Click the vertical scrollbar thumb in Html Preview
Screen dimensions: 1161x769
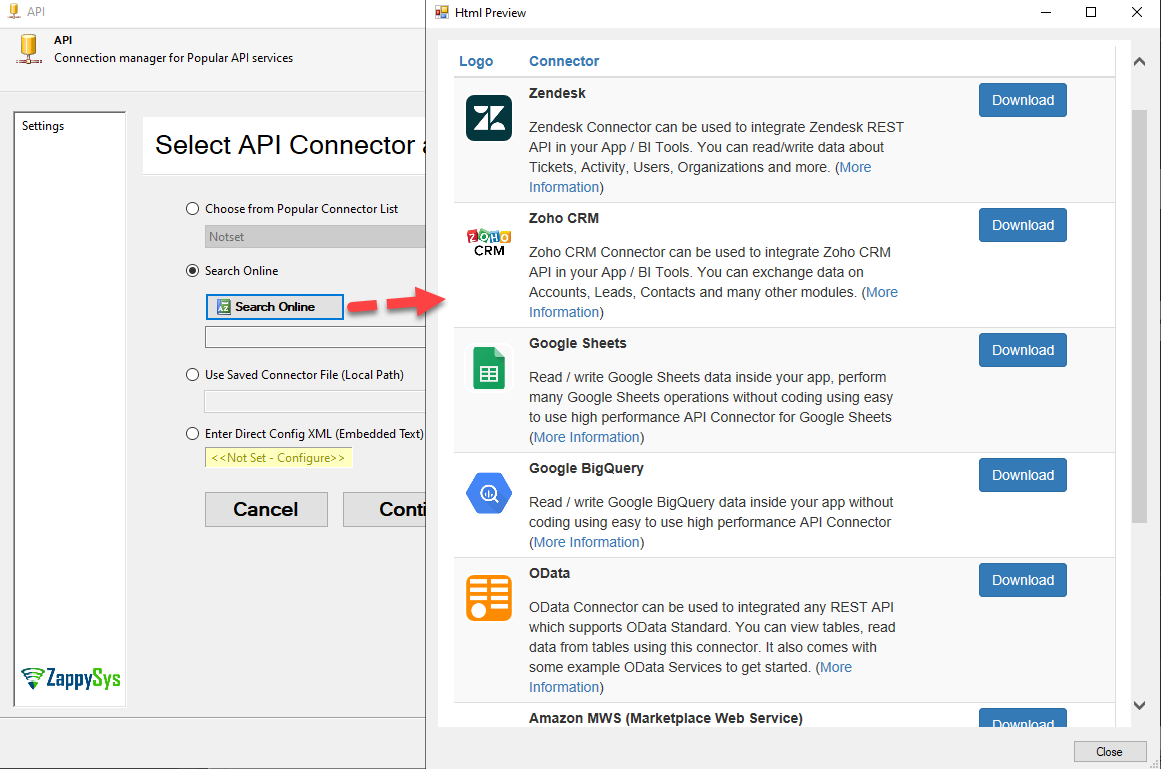pos(1139,317)
